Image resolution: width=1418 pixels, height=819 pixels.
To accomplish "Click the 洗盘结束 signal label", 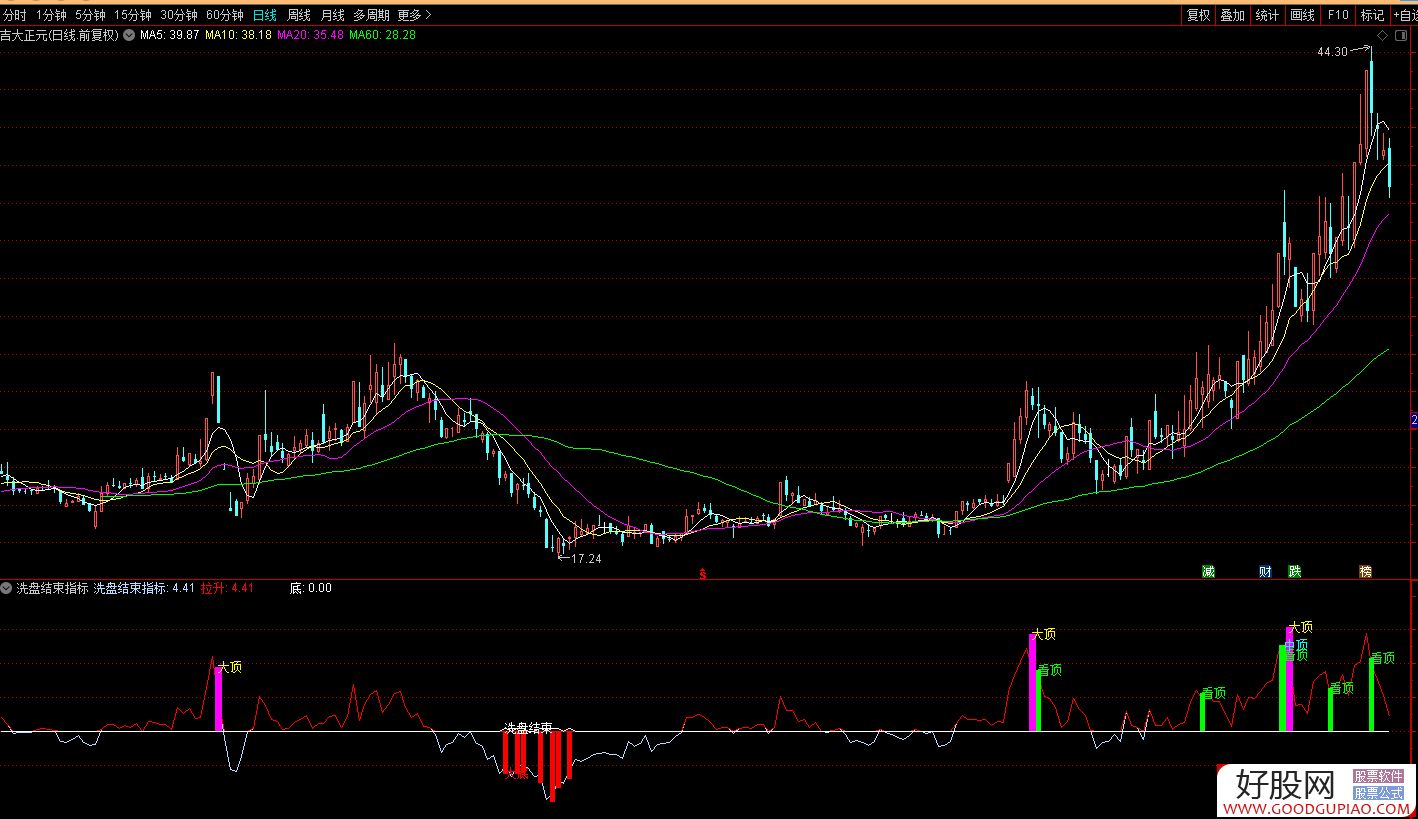I will click(528, 728).
